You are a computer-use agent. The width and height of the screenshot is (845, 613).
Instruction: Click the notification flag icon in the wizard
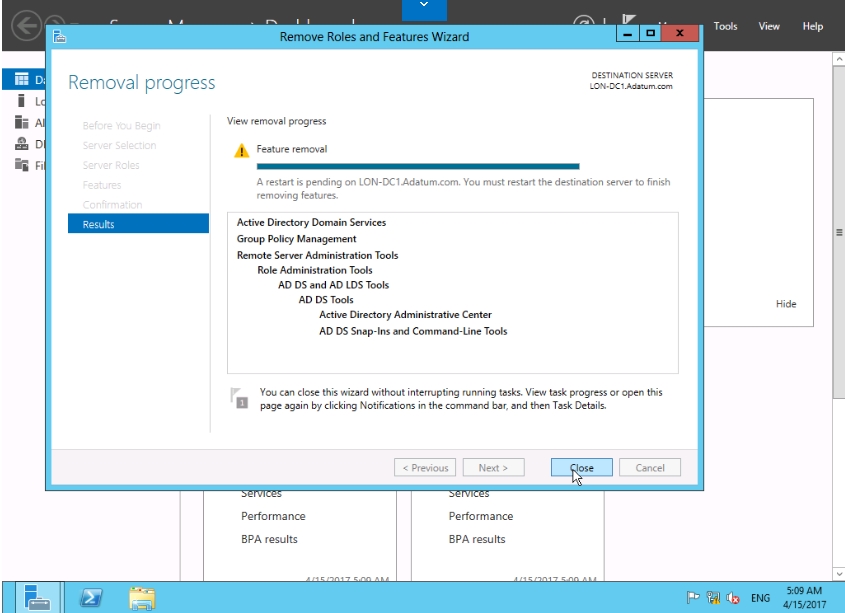(240, 398)
